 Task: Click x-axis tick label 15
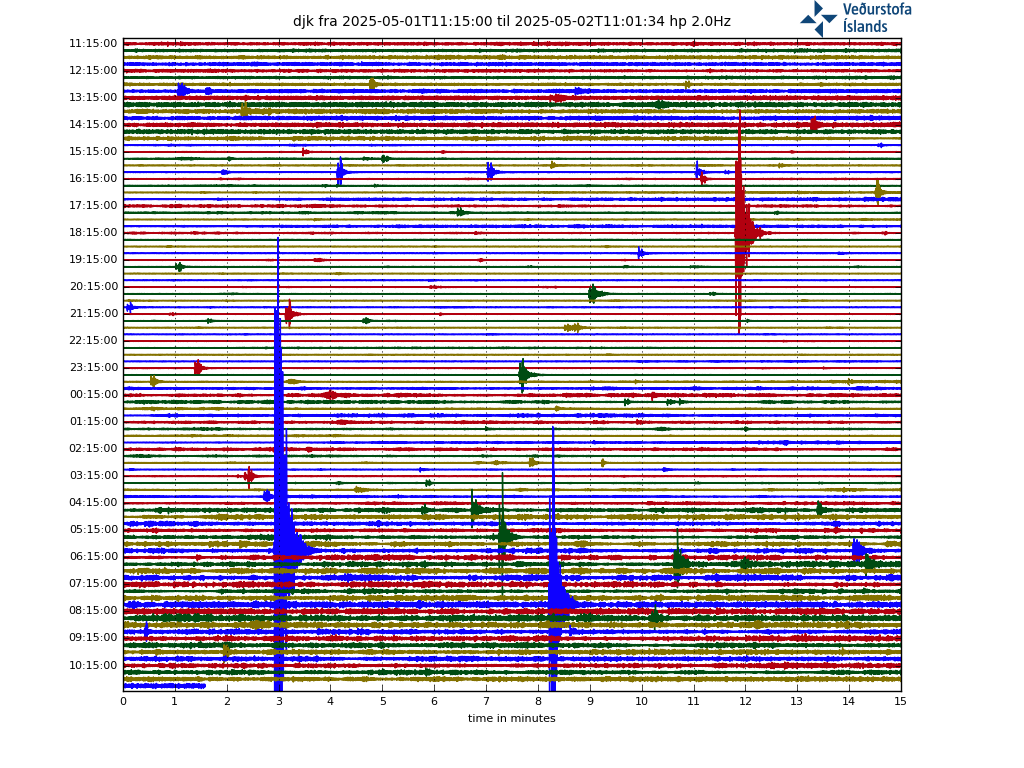(x=901, y=701)
